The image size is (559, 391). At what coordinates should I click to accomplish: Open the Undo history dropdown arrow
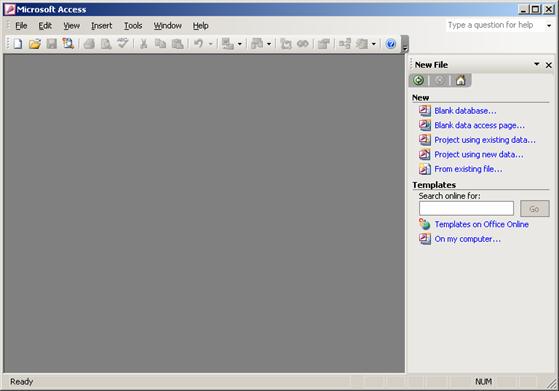pos(210,44)
